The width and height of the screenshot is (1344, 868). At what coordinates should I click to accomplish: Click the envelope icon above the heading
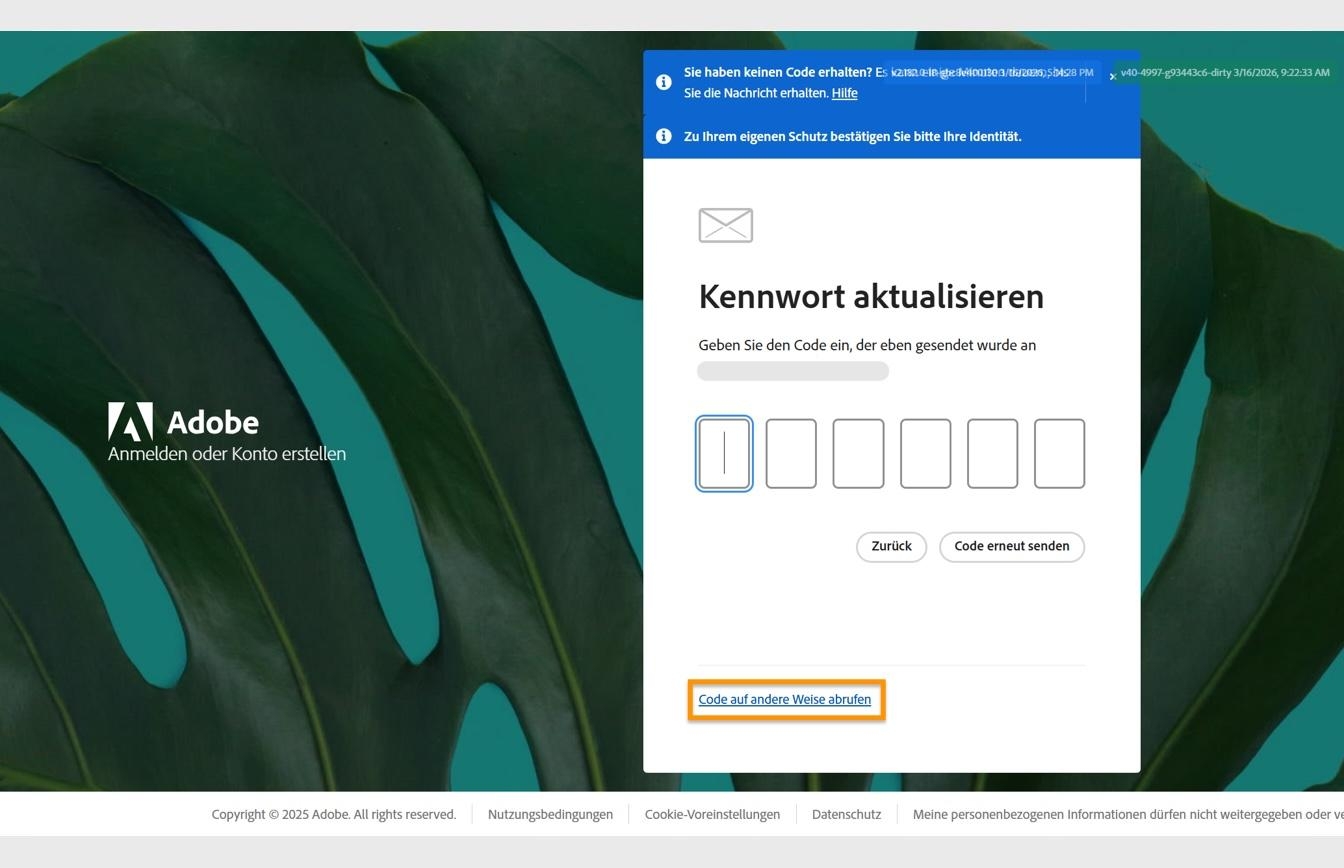725,225
